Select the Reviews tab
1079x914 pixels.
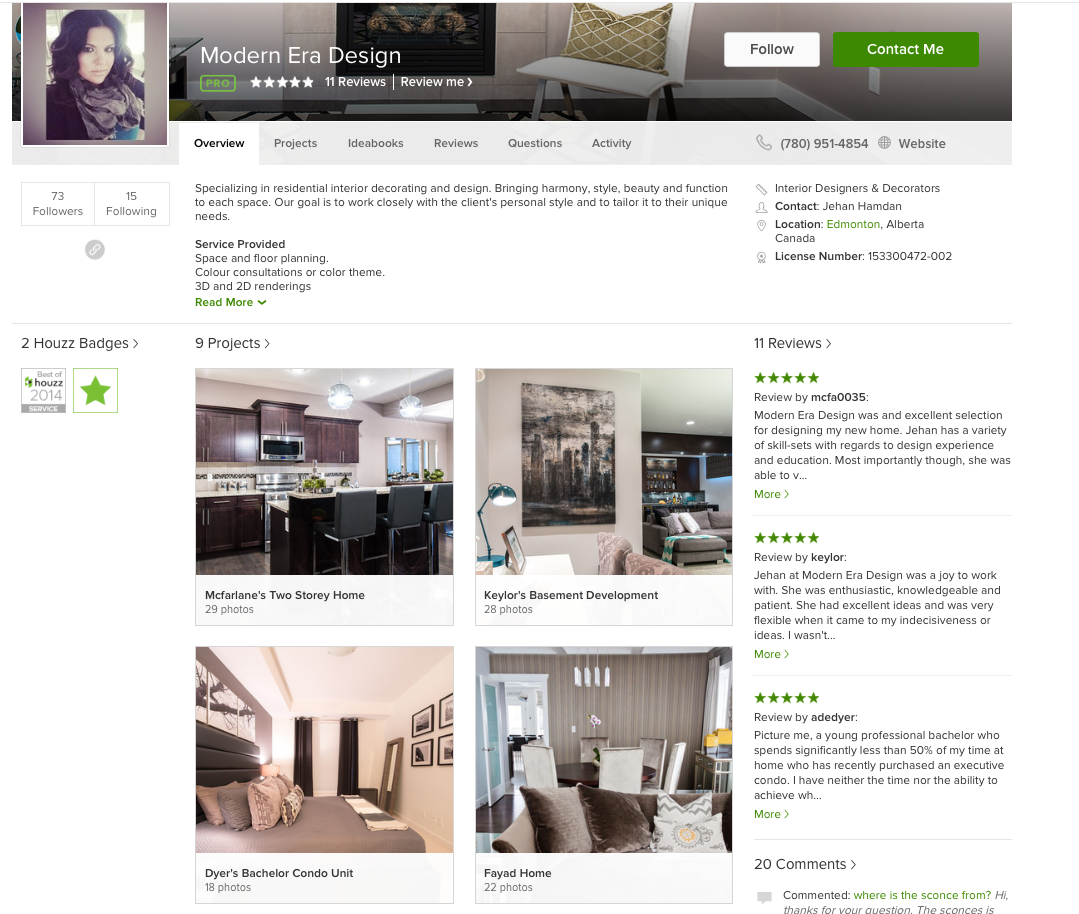coord(456,143)
